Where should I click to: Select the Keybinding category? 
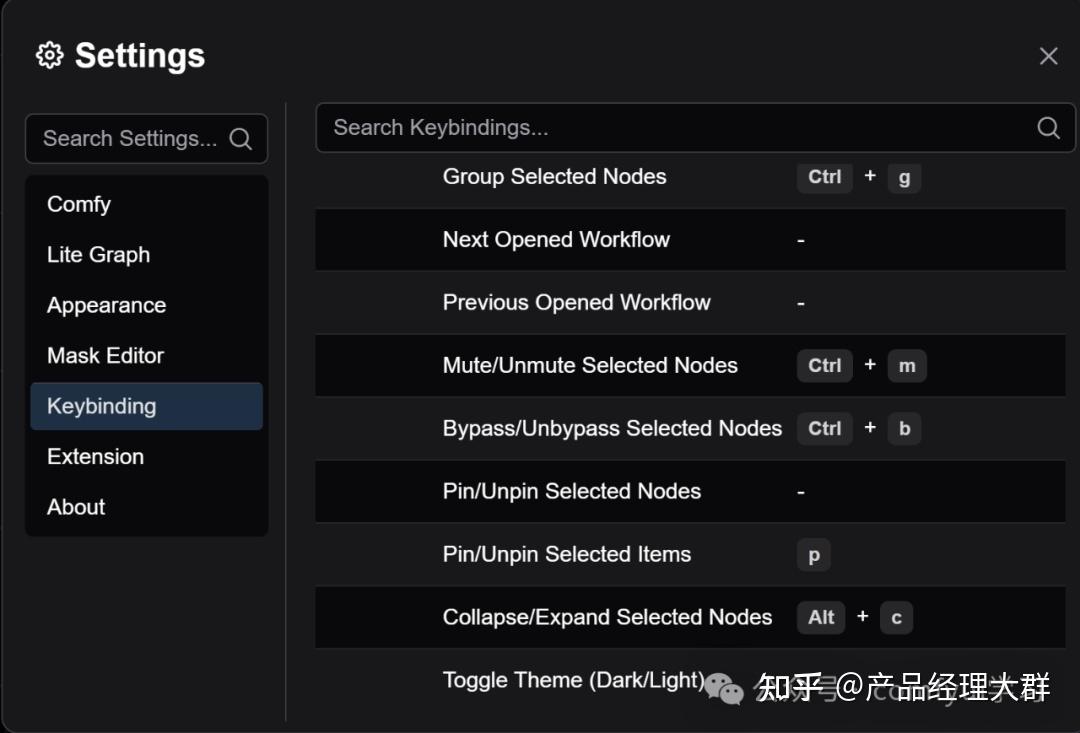(102, 406)
